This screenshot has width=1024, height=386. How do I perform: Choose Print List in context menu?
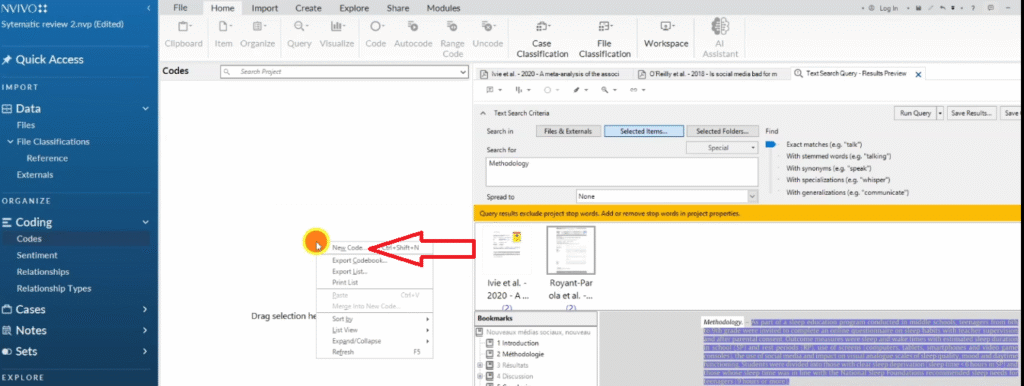pos(374,282)
